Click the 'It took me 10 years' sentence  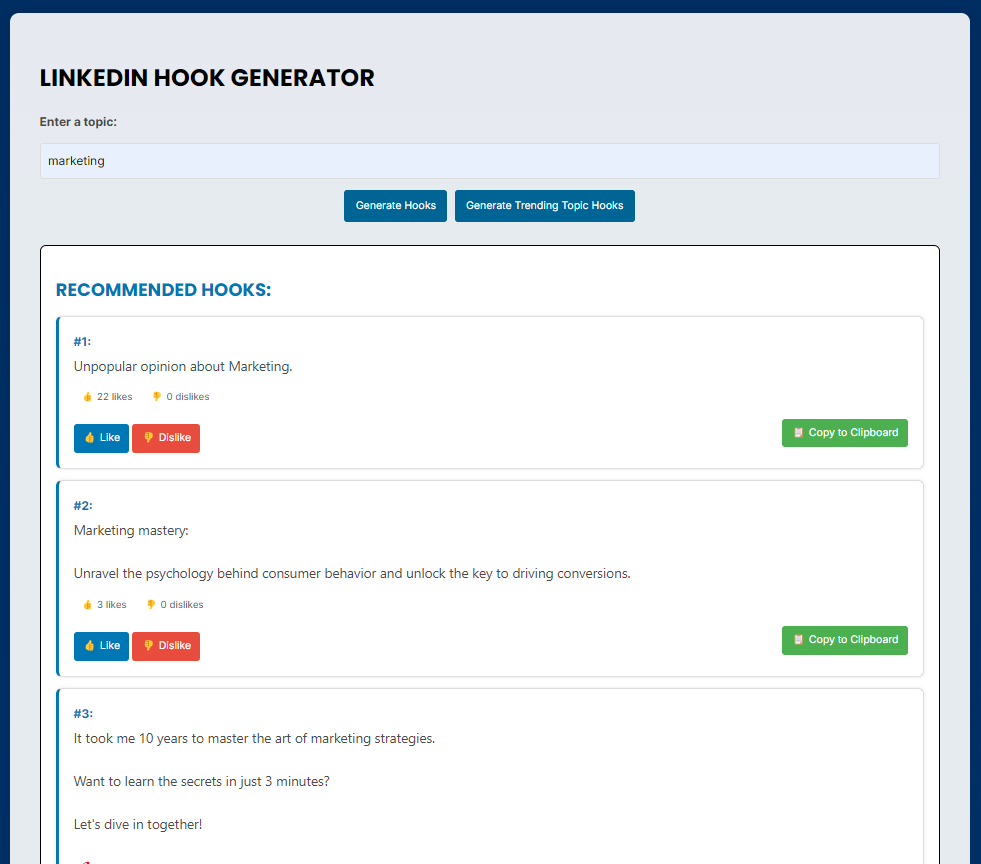coord(254,739)
